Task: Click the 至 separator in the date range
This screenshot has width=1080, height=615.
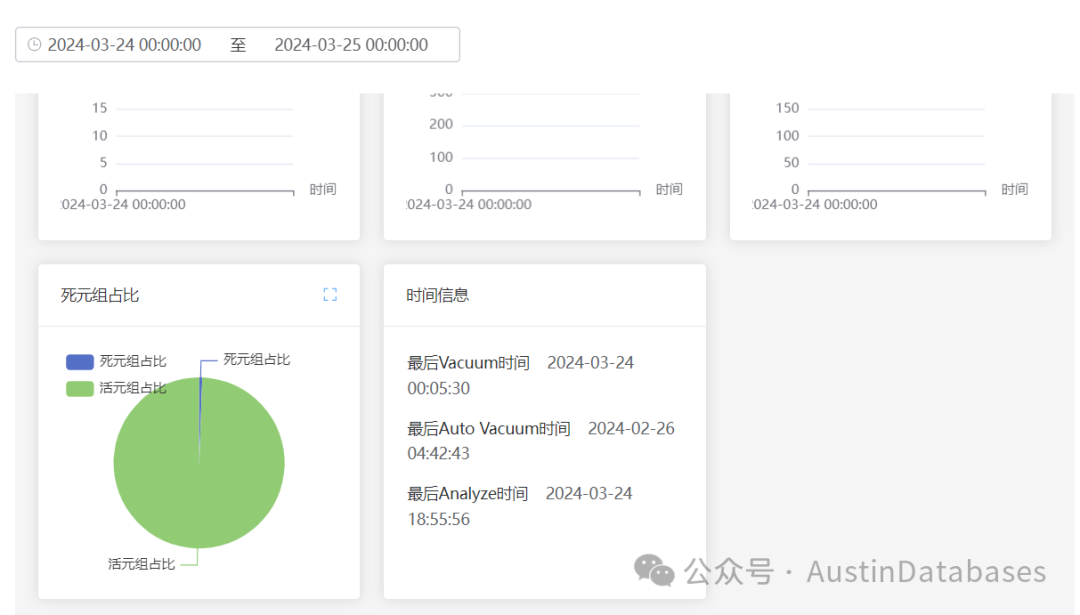Action: (238, 45)
